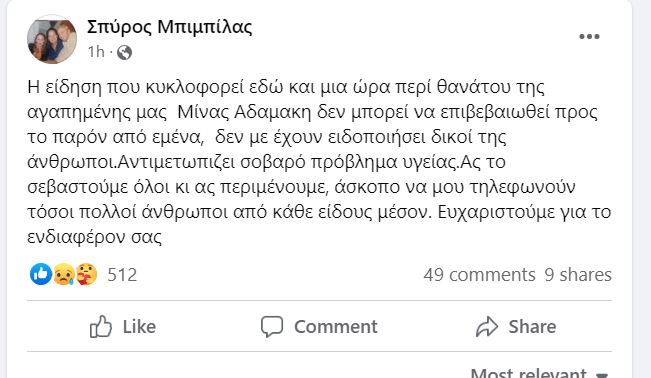This screenshot has height=378, width=651.
Task: Open the 1h post timestamp link
Action: [96, 52]
